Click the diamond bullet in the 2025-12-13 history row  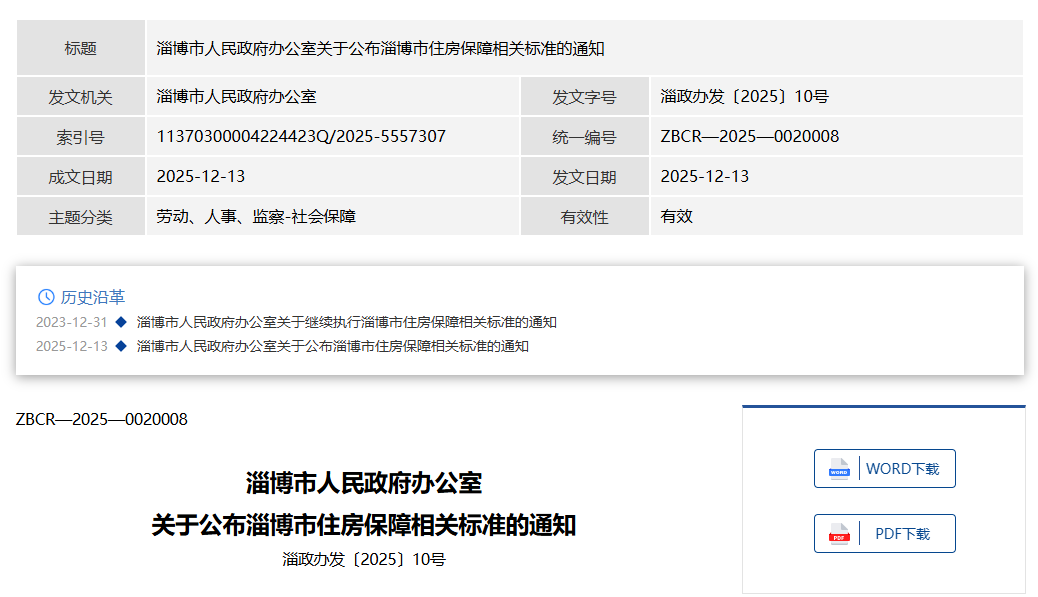coord(121,346)
